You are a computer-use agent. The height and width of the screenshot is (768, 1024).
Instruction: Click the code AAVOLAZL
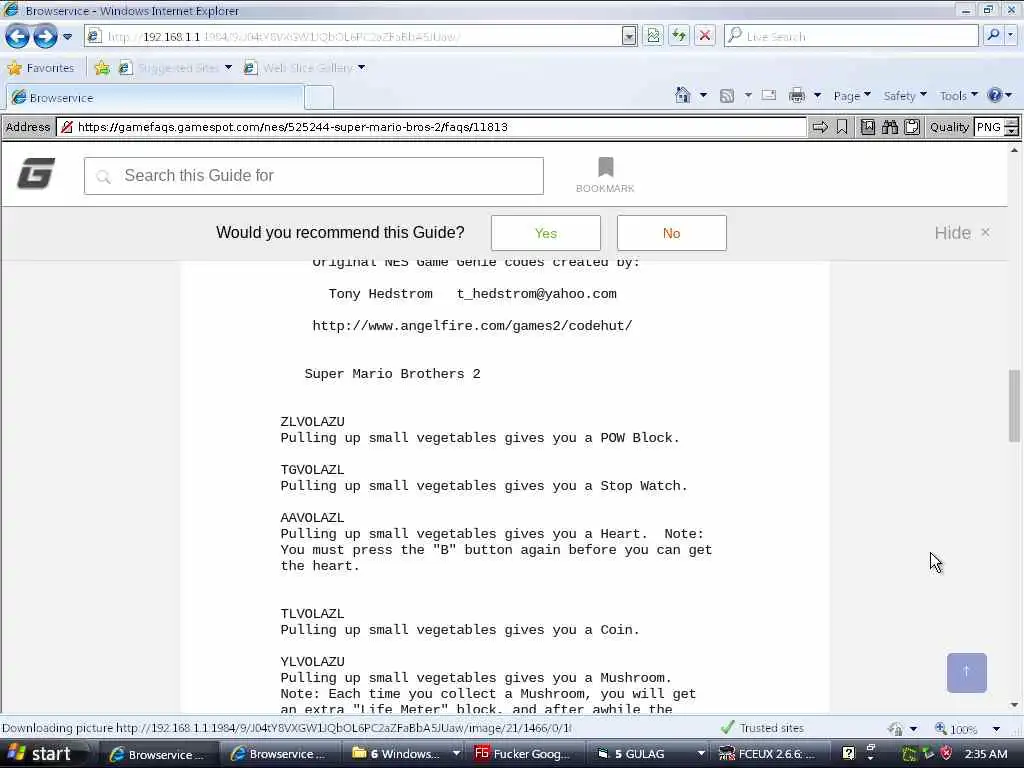coord(312,518)
